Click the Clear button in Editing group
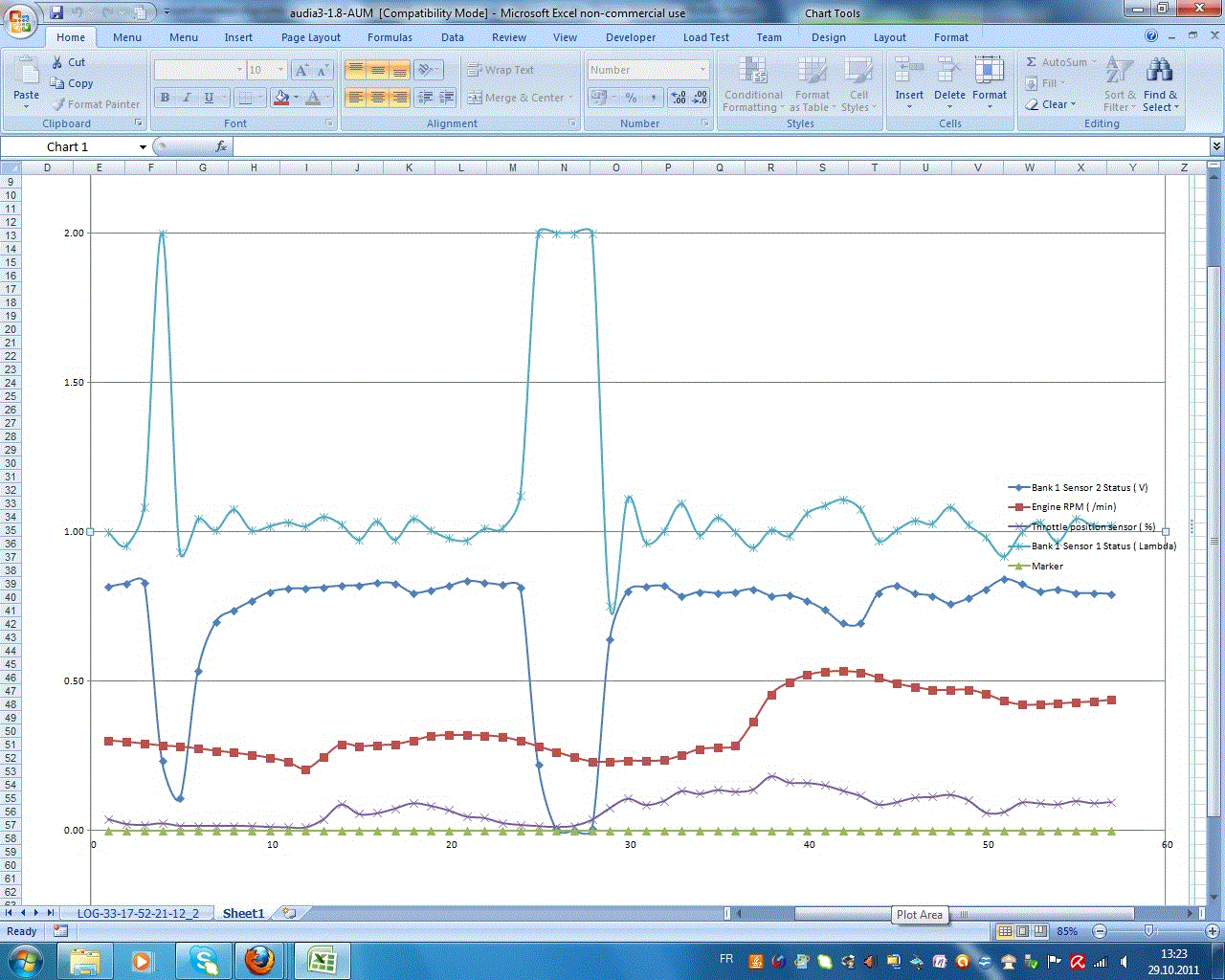Viewport: 1225px width, 980px height. click(1051, 104)
